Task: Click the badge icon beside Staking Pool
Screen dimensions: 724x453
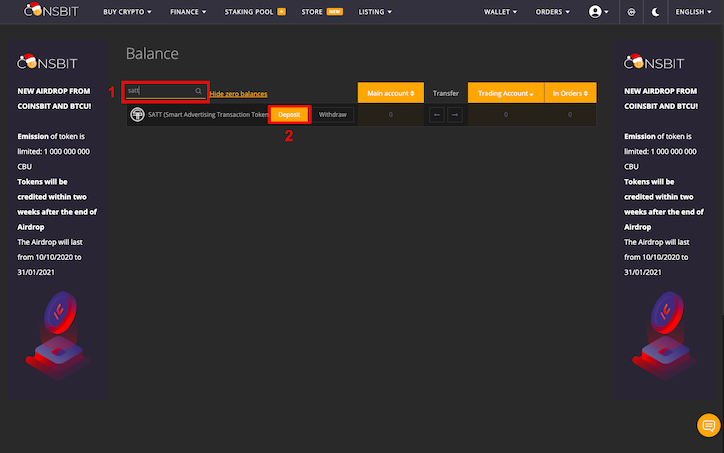Action: click(x=281, y=12)
